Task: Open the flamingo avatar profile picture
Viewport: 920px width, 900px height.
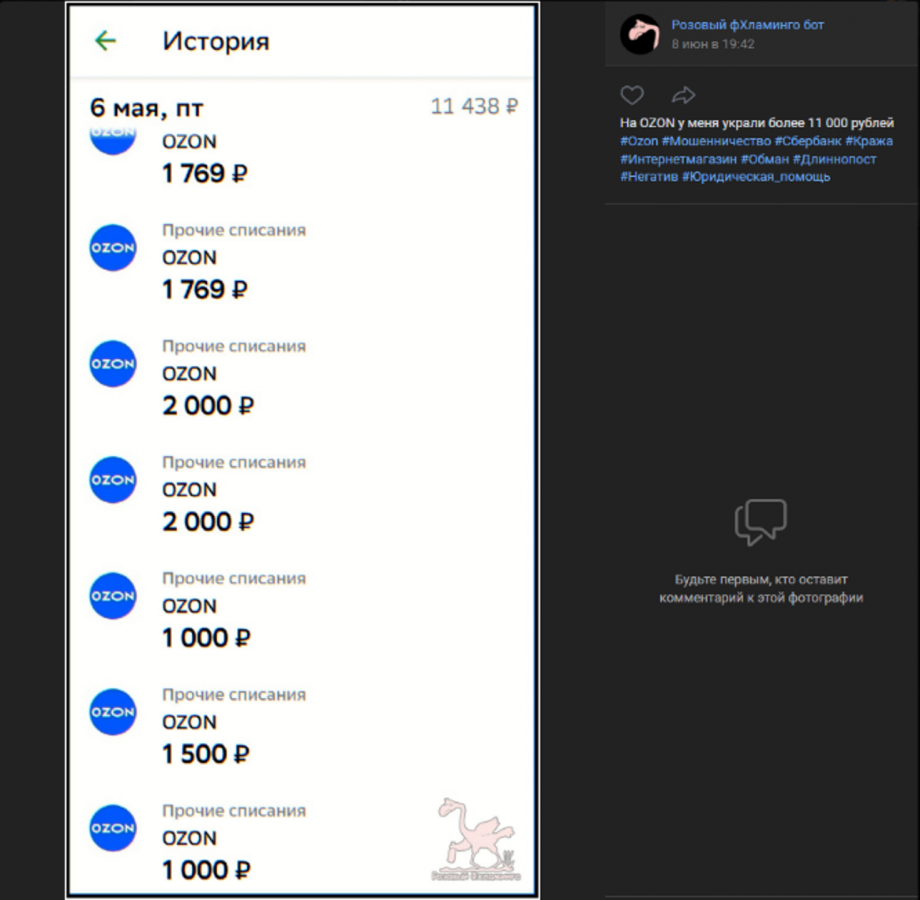Action: coord(640,34)
